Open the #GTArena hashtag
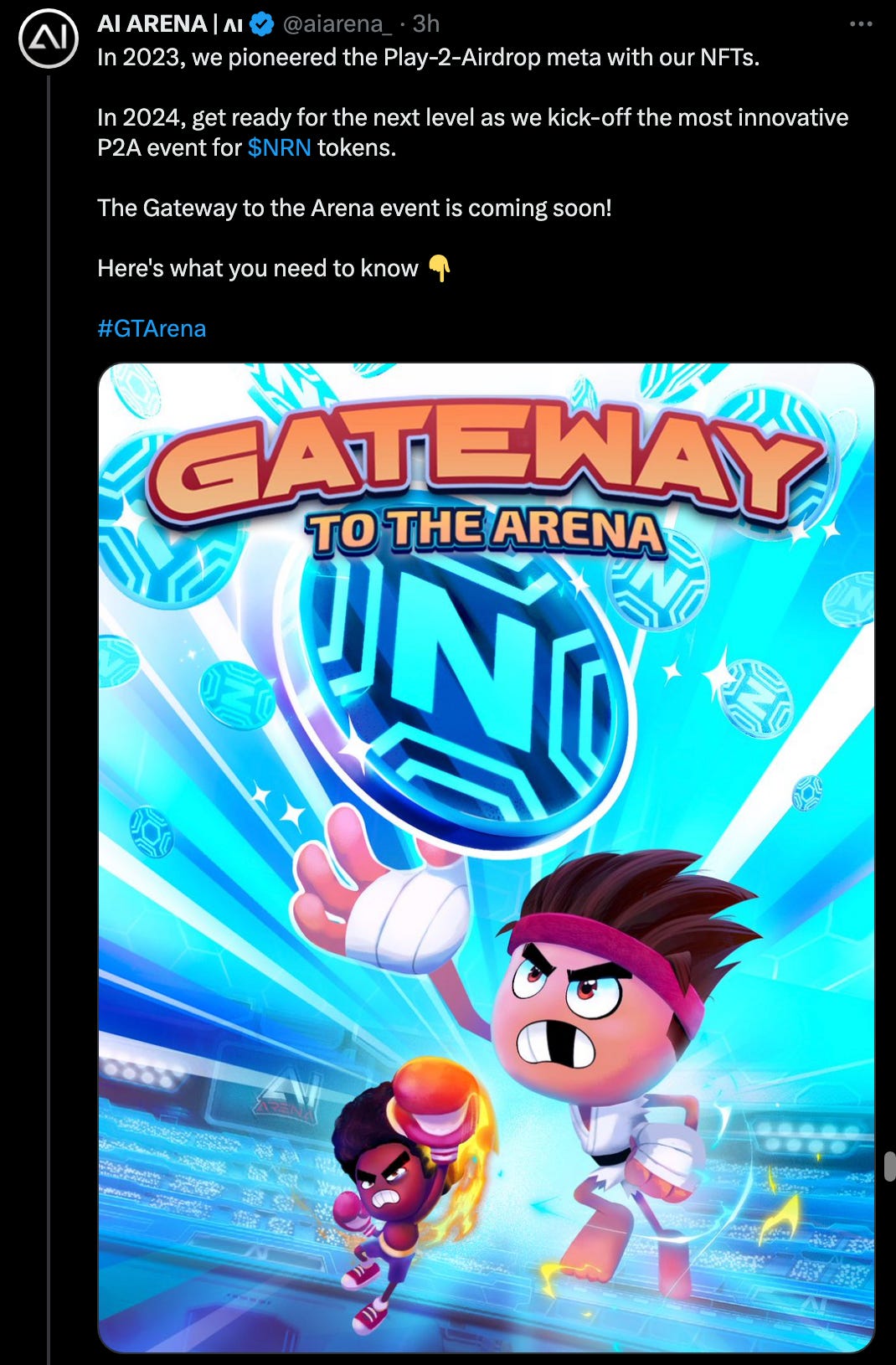The height and width of the screenshot is (1365, 896). click(x=152, y=328)
